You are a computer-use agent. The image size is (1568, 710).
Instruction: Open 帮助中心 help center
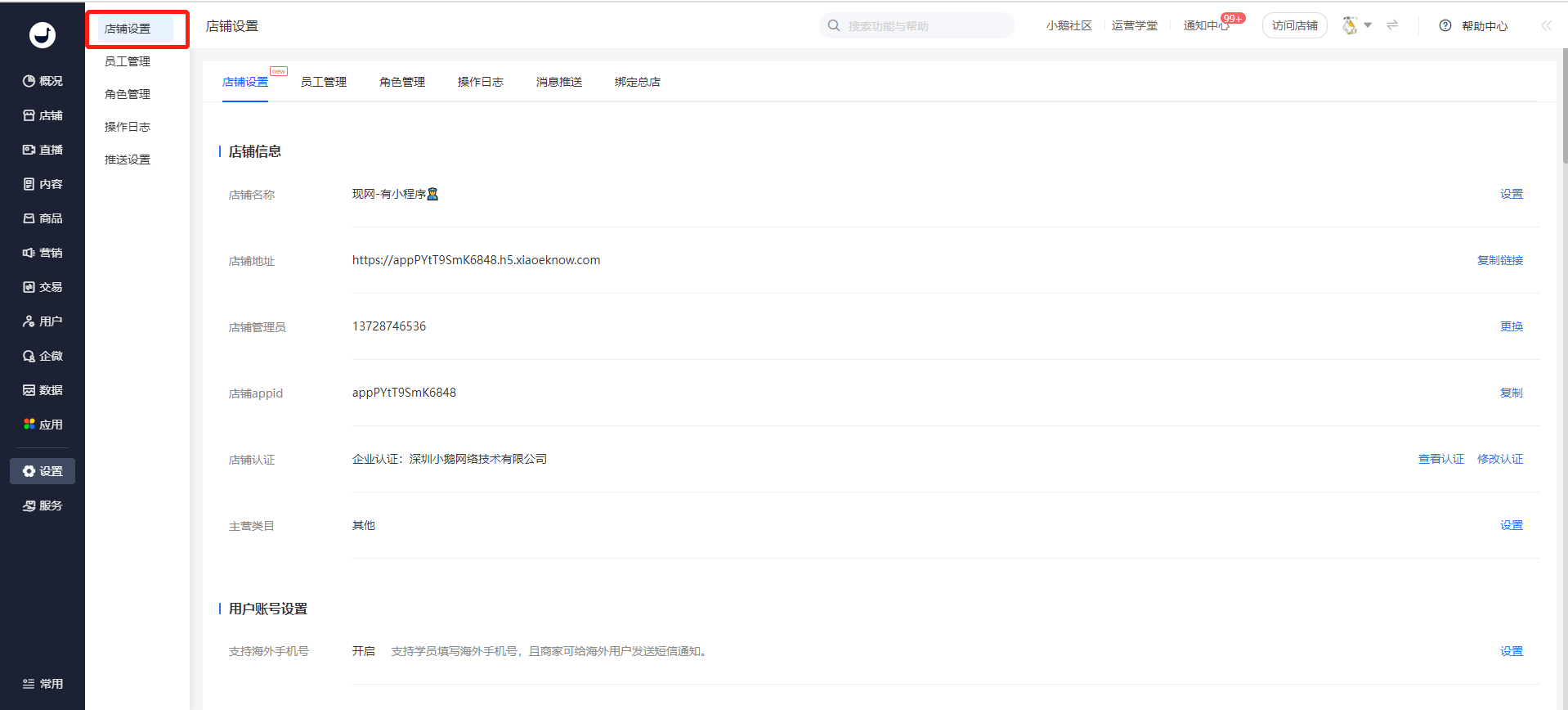point(1474,25)
